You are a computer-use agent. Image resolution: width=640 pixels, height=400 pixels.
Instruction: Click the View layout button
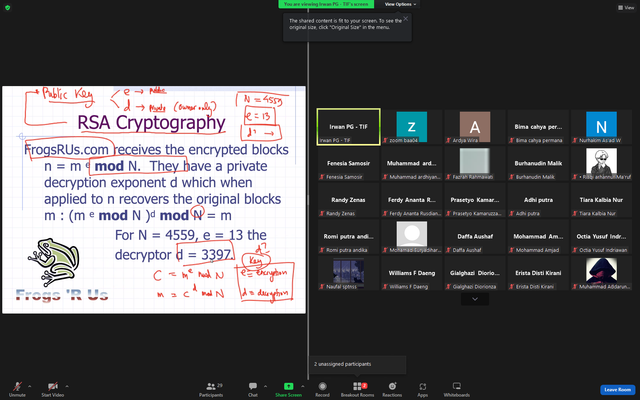pos(626,7)
